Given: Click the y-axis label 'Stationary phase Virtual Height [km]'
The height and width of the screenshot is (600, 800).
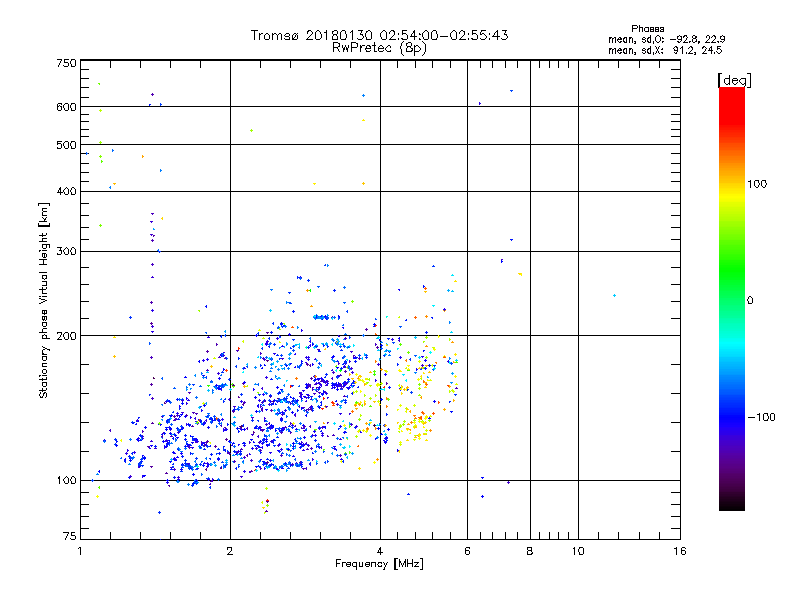Looking at the screenshot, I should tap(44, 300).
